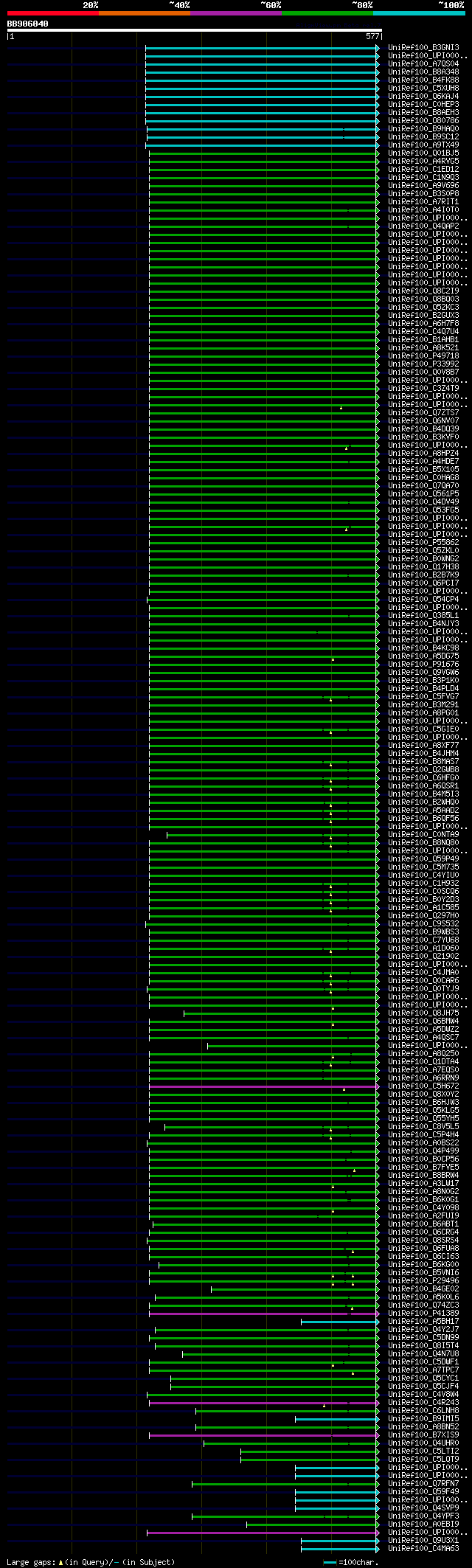Open hit UniRef100_B3GNI3
Screen dimensions: 472x1568
pos(423,47)
